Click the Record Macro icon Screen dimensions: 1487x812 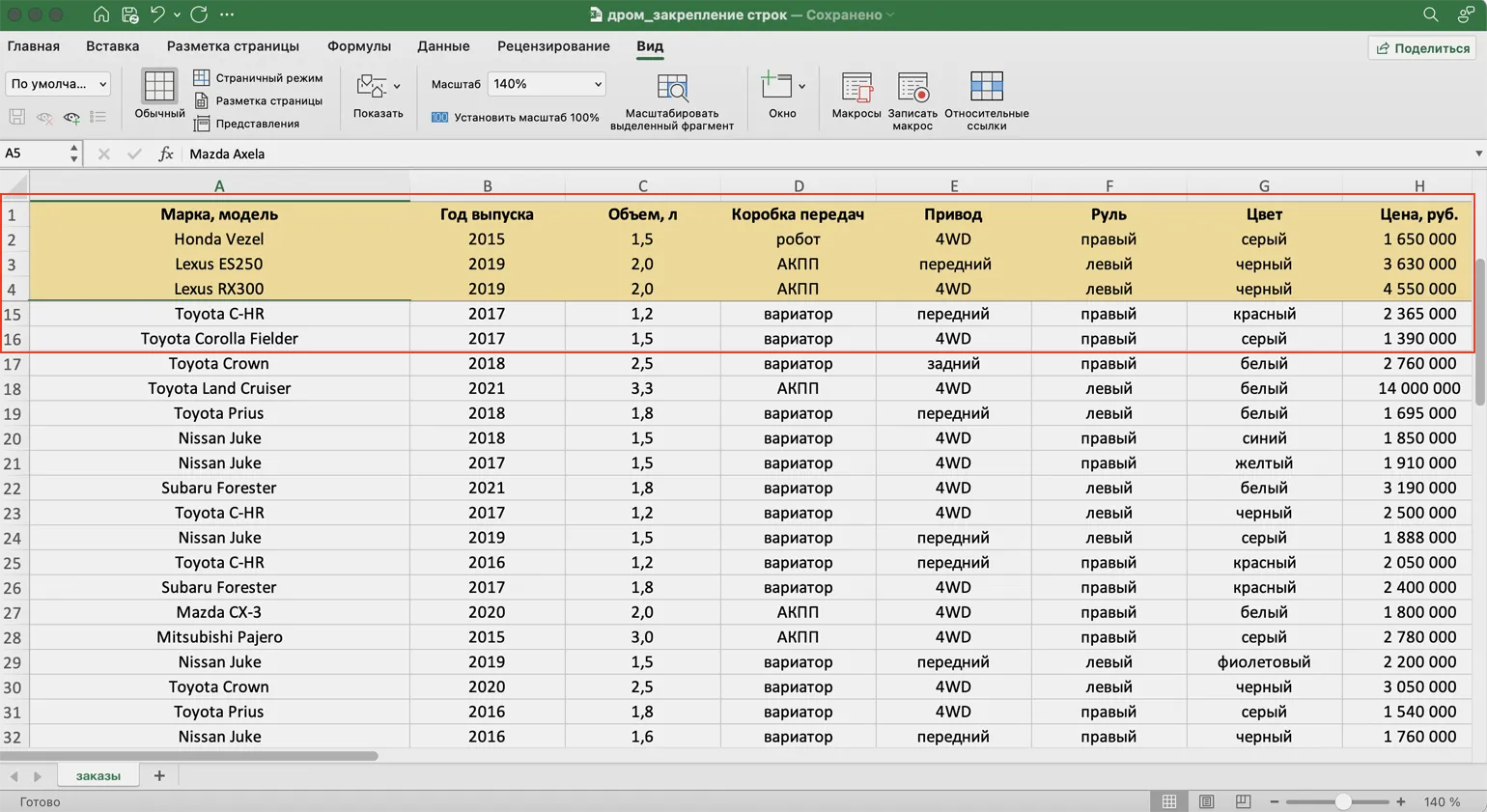912,88
